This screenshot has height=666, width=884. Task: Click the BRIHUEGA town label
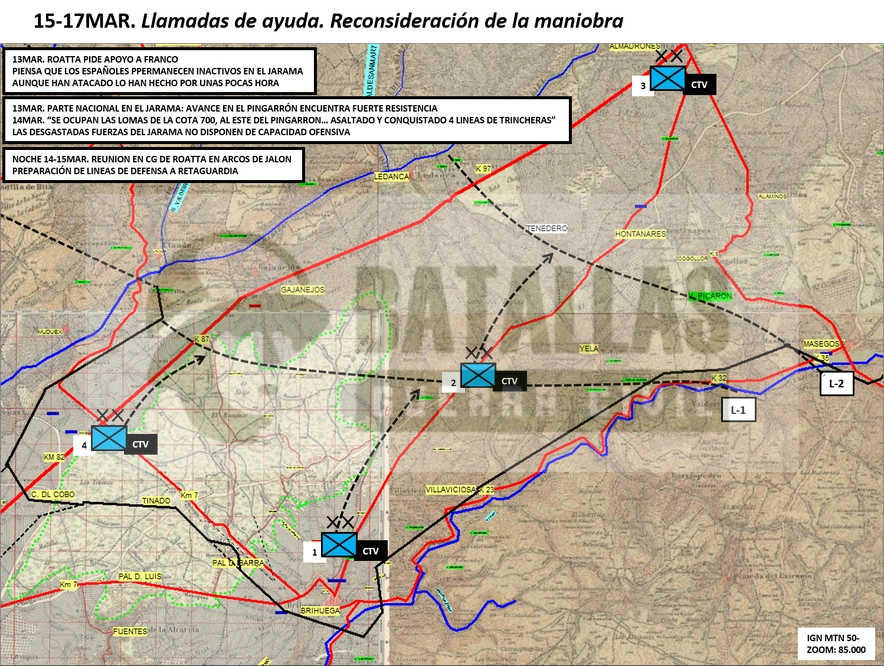pos(320,610)
